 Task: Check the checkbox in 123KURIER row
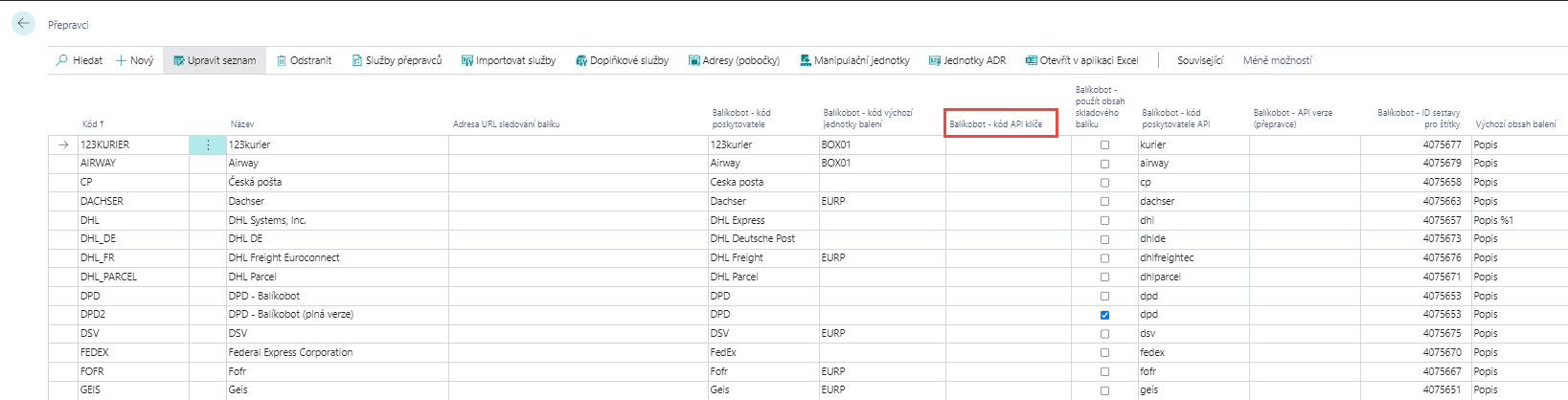1104,145
